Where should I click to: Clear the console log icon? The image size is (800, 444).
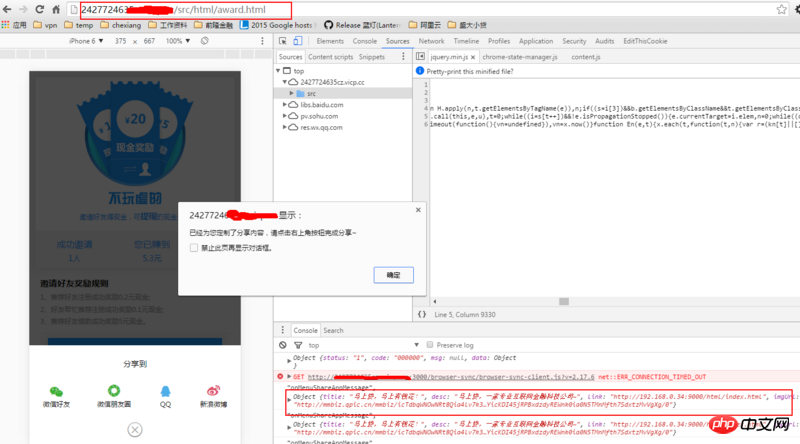283,345
